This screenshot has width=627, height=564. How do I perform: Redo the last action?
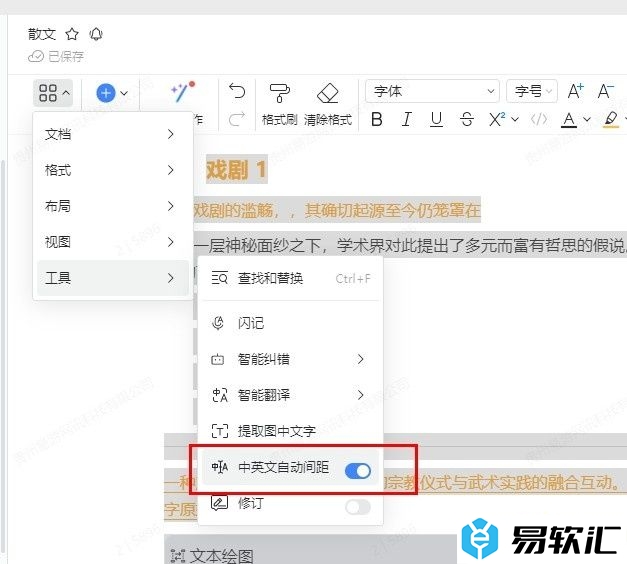[237, 119]
